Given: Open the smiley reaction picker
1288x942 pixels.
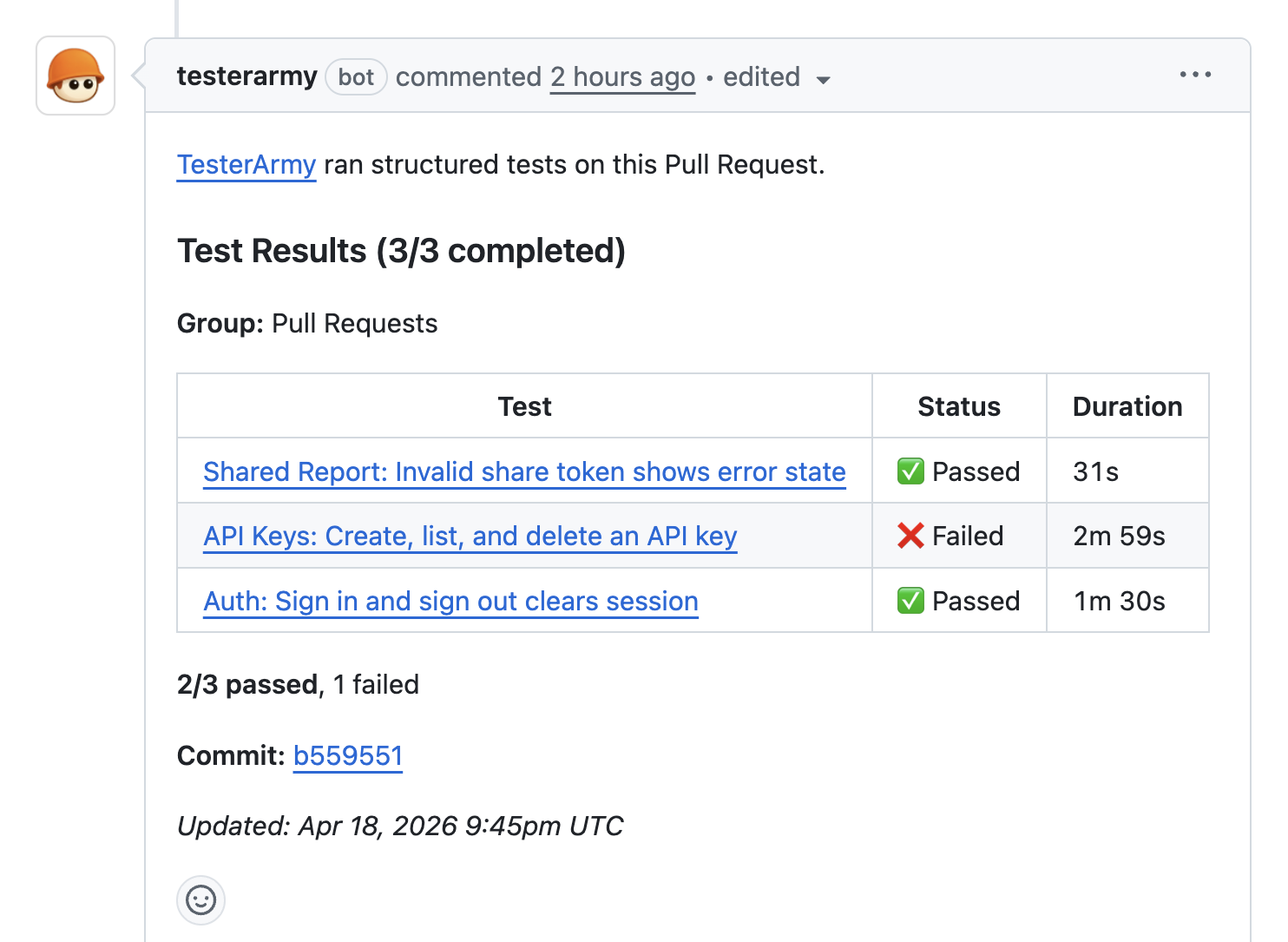Looking at the screenshot, I should pyautogui.click(x=200, y=900).
